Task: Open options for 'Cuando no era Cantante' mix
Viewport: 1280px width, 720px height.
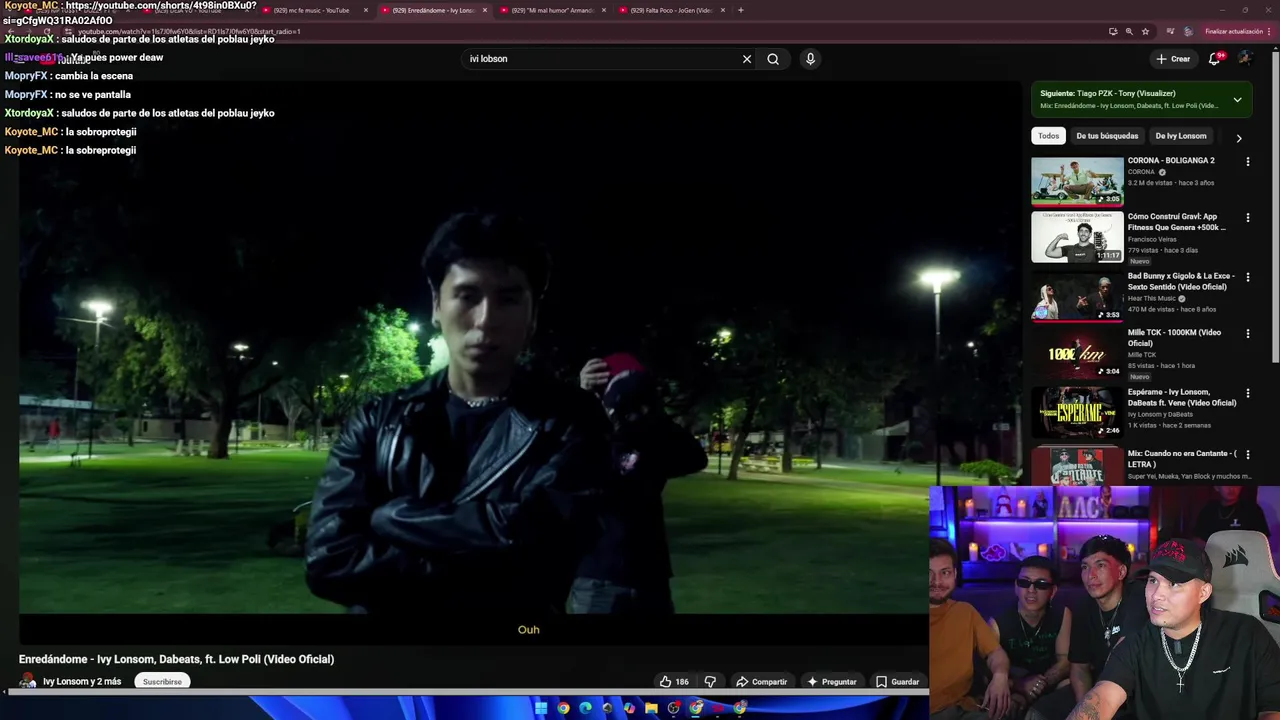Action: point(1247,454)
